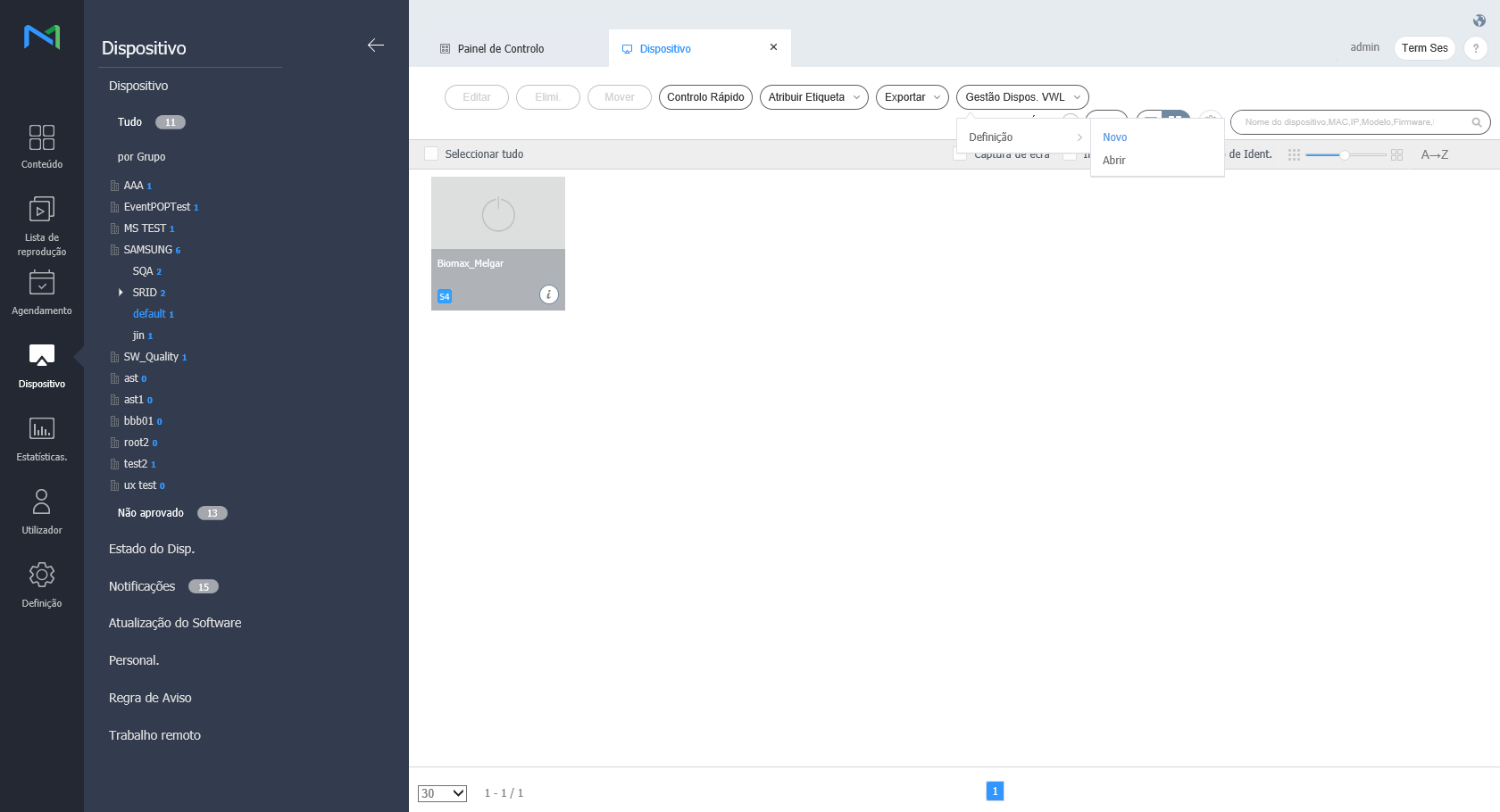Check the Seleccionar tudo checkbox

point(431,153)
